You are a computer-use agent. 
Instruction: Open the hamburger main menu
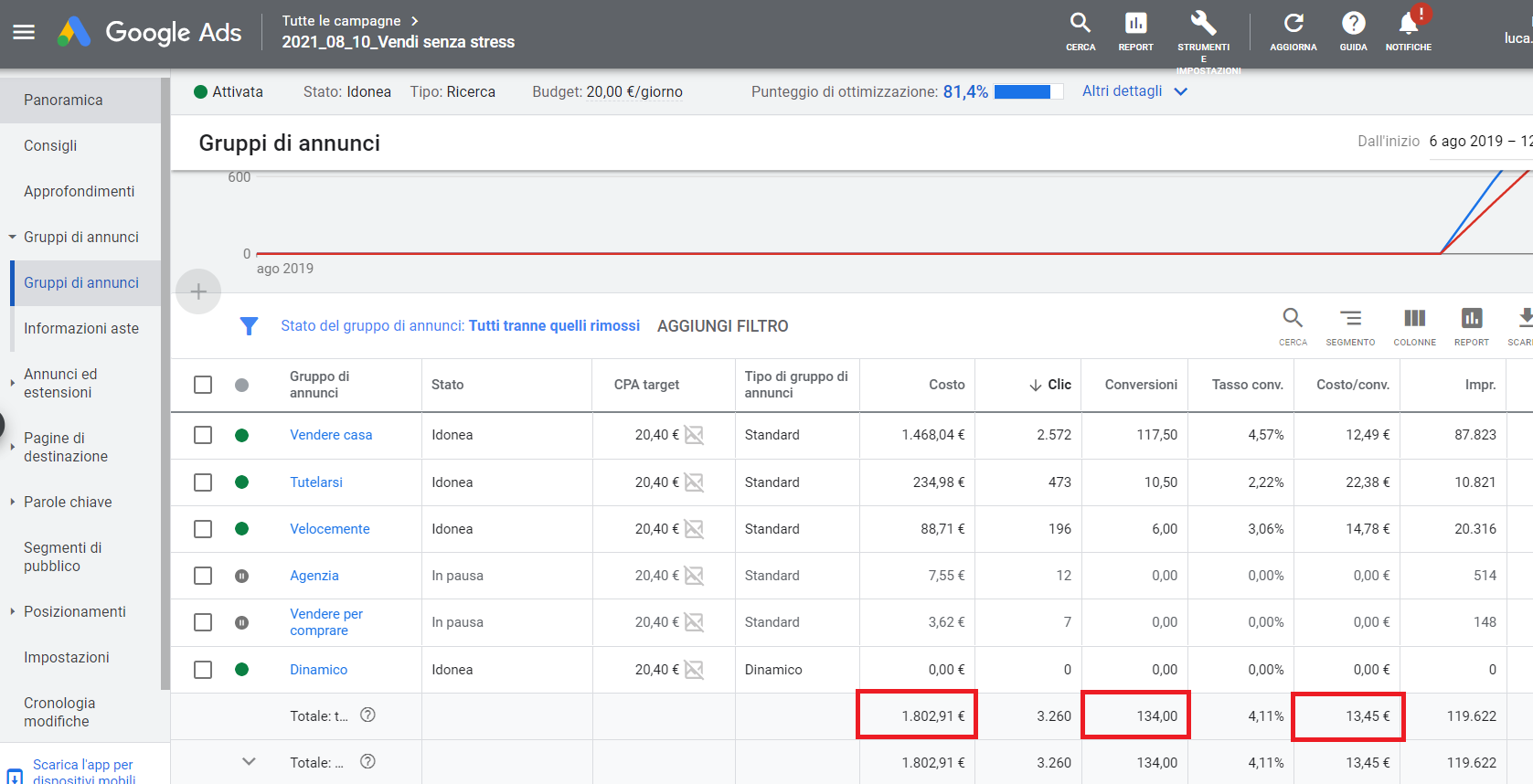tap(24, 32)
